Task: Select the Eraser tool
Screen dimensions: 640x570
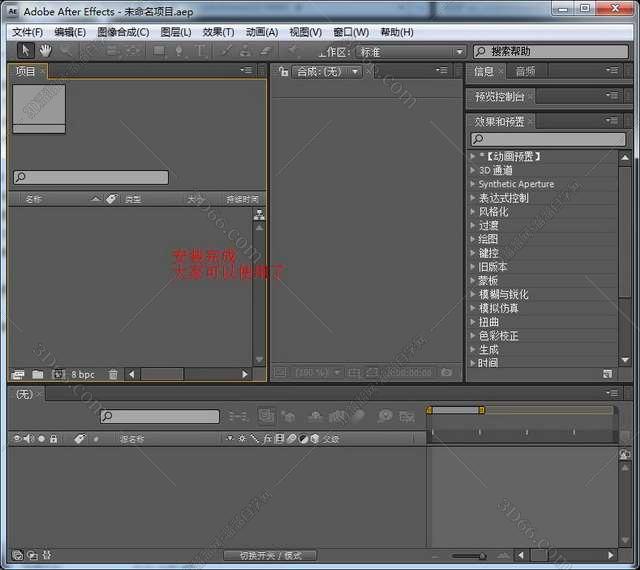Action: pos(265,51)
